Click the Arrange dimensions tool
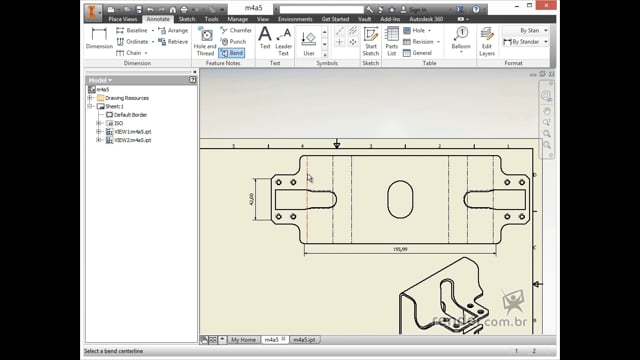The width and height of the screenshot is (640, 360). 173,31
